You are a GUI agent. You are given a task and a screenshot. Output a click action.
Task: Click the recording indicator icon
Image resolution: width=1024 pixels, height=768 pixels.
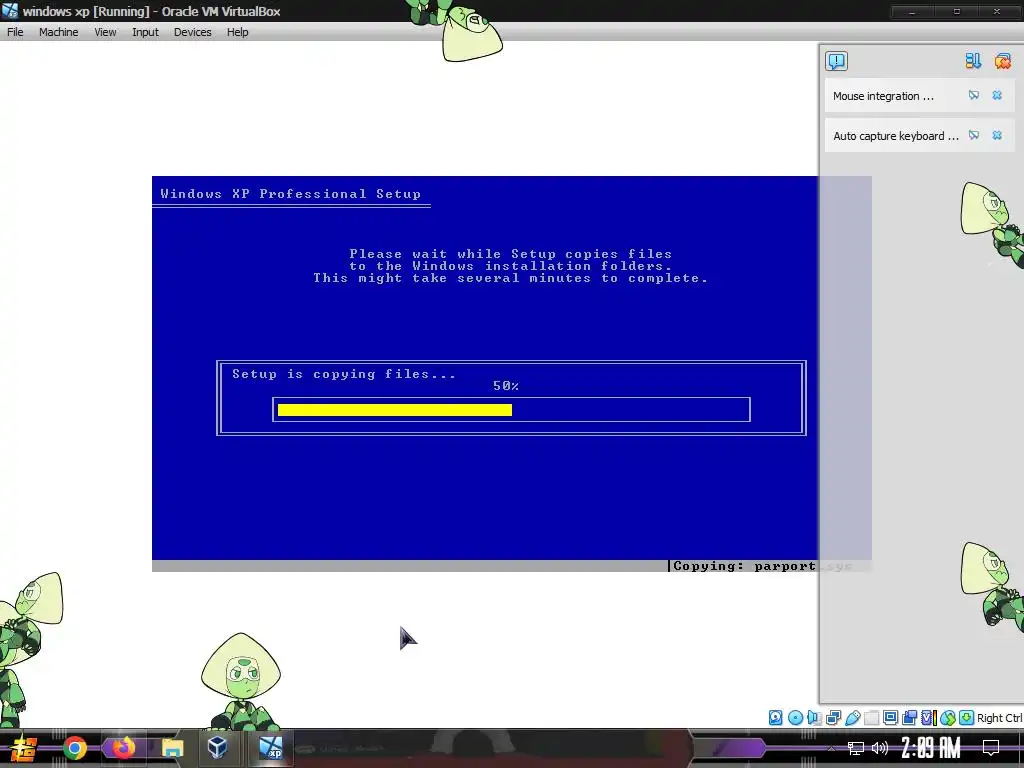coord(909,718)
